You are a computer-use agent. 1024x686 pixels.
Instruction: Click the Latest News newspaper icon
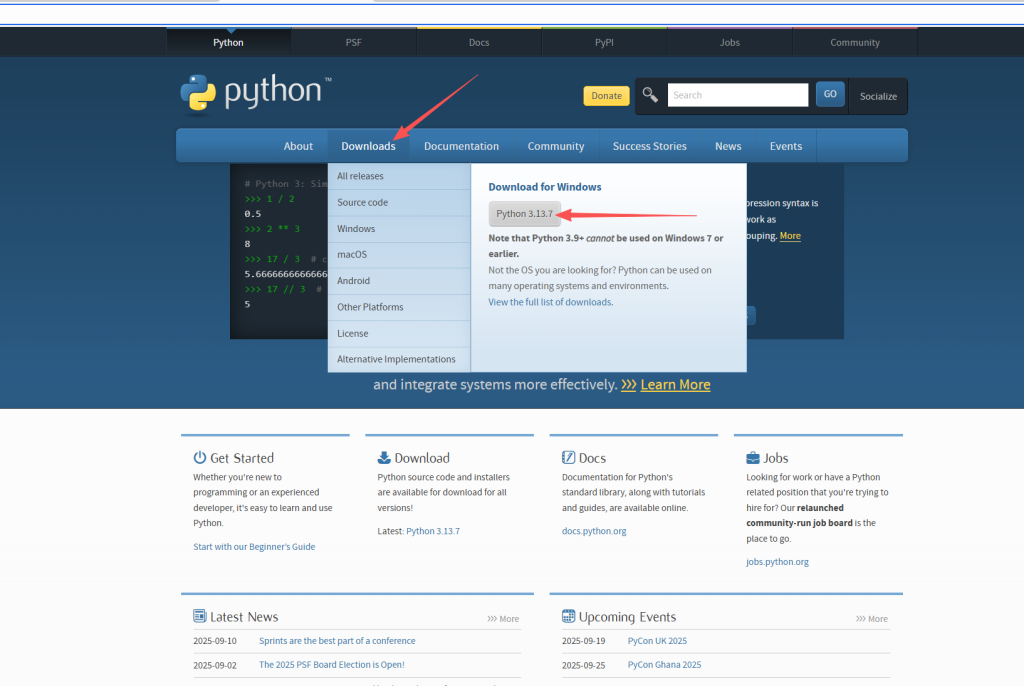coord(200,617)
